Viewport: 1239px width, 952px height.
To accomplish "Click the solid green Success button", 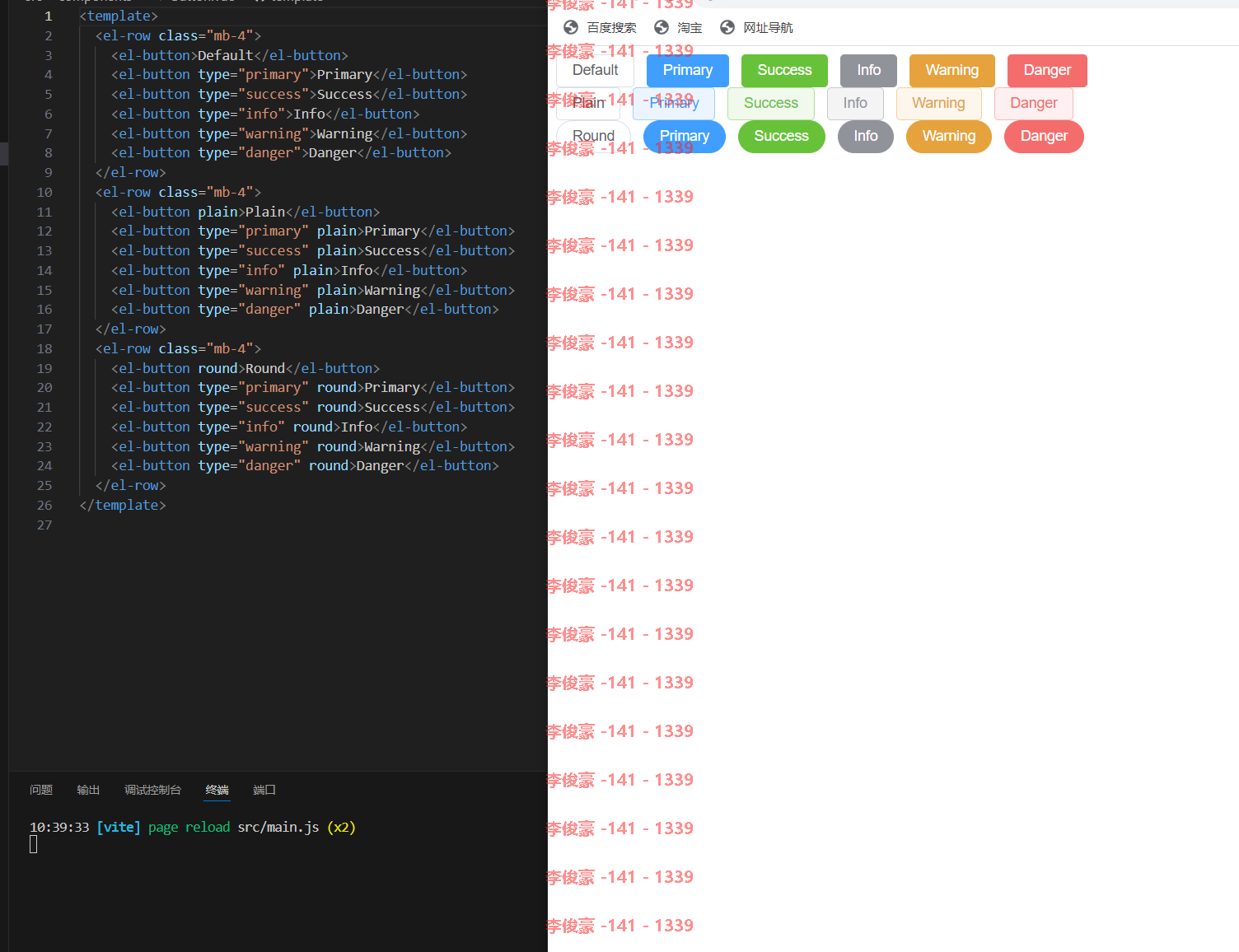I will tap(784, 70).
